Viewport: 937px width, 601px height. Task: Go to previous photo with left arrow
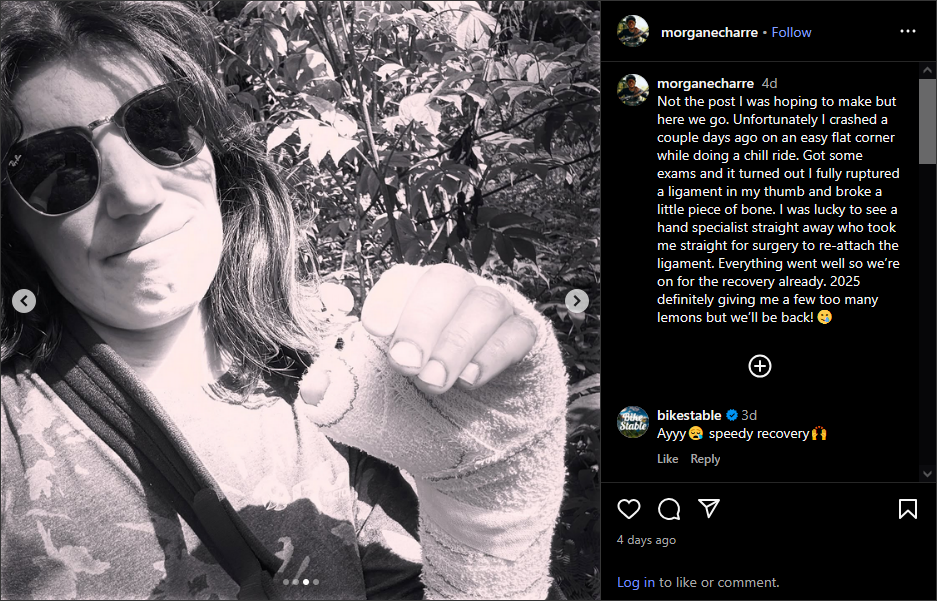point(24,300)
